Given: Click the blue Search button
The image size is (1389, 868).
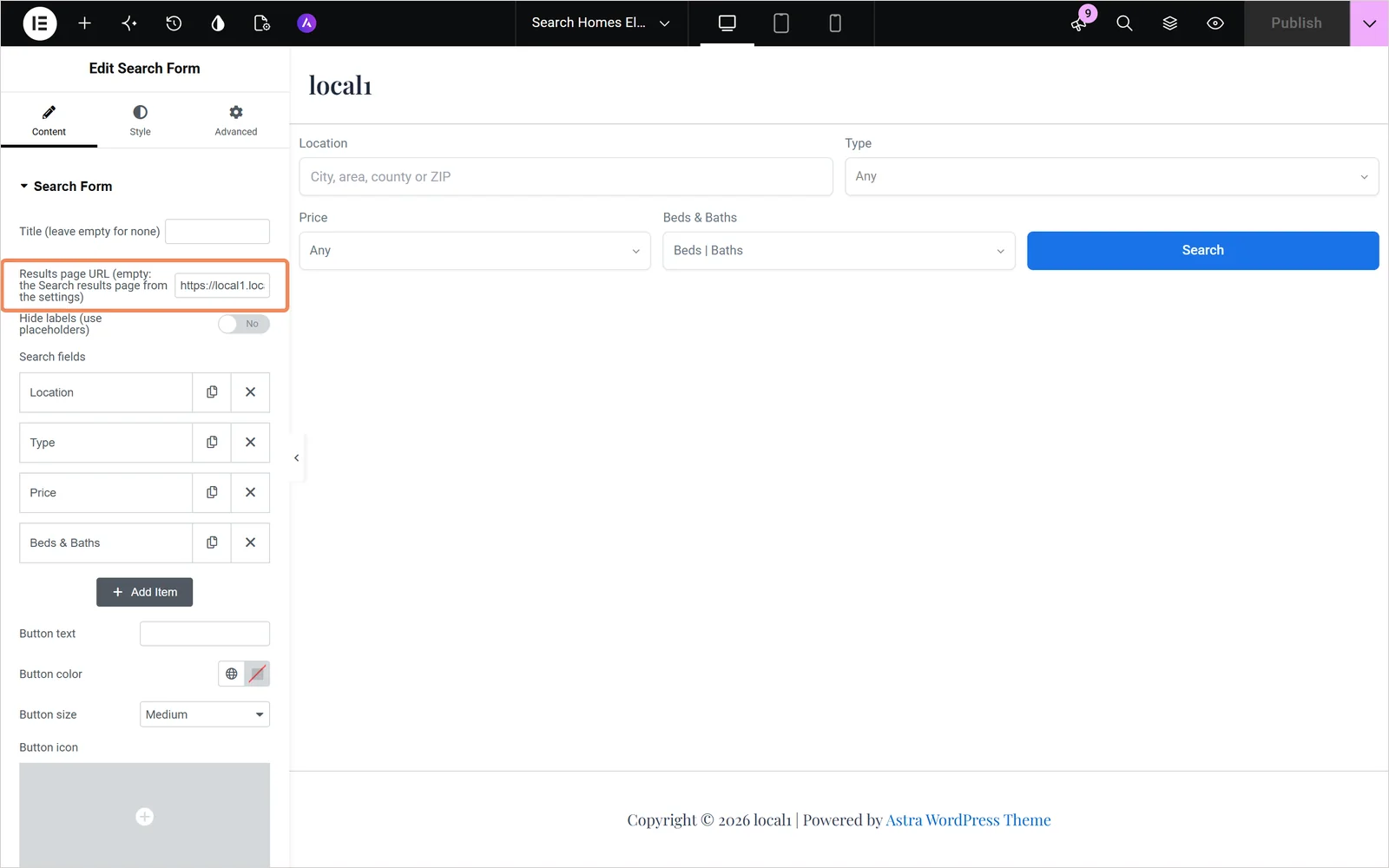Looking at the screenshot, I should pos(1202,251).
